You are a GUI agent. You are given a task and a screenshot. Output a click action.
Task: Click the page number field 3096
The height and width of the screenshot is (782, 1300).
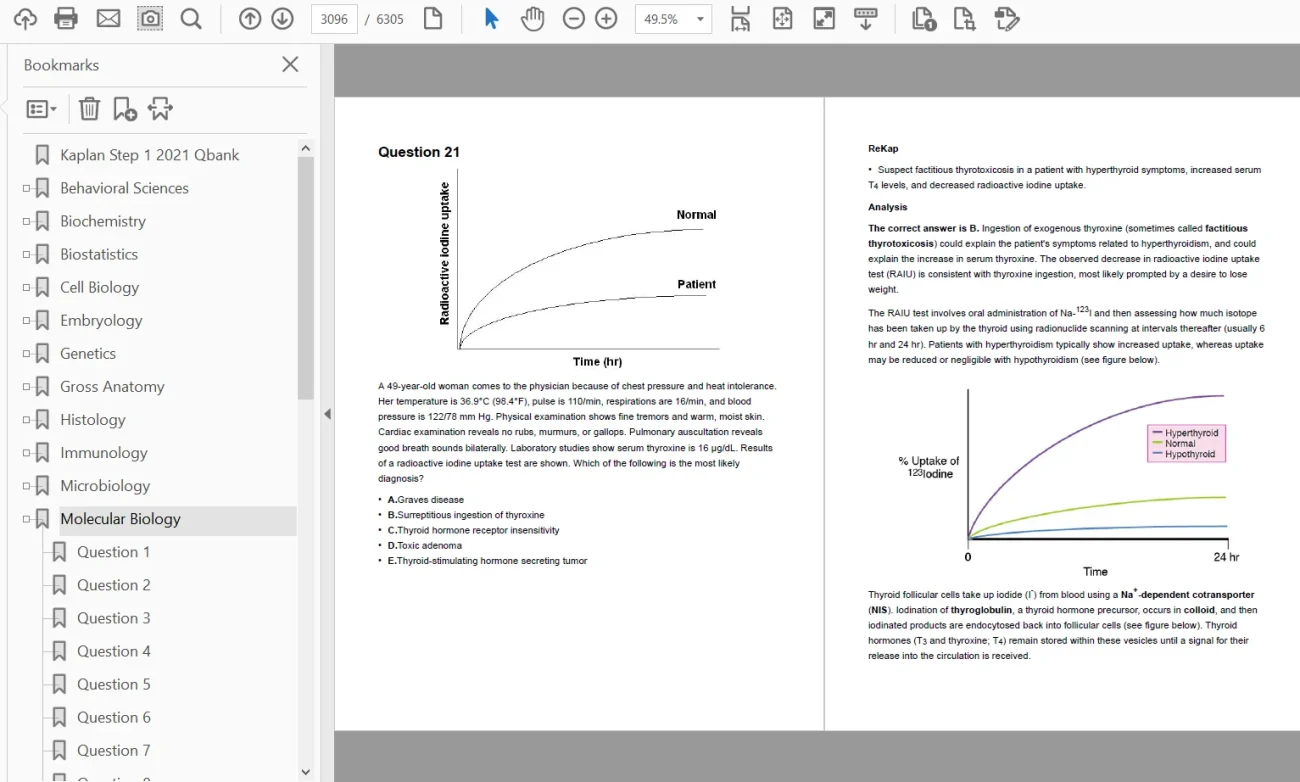[x=334, y=19]
